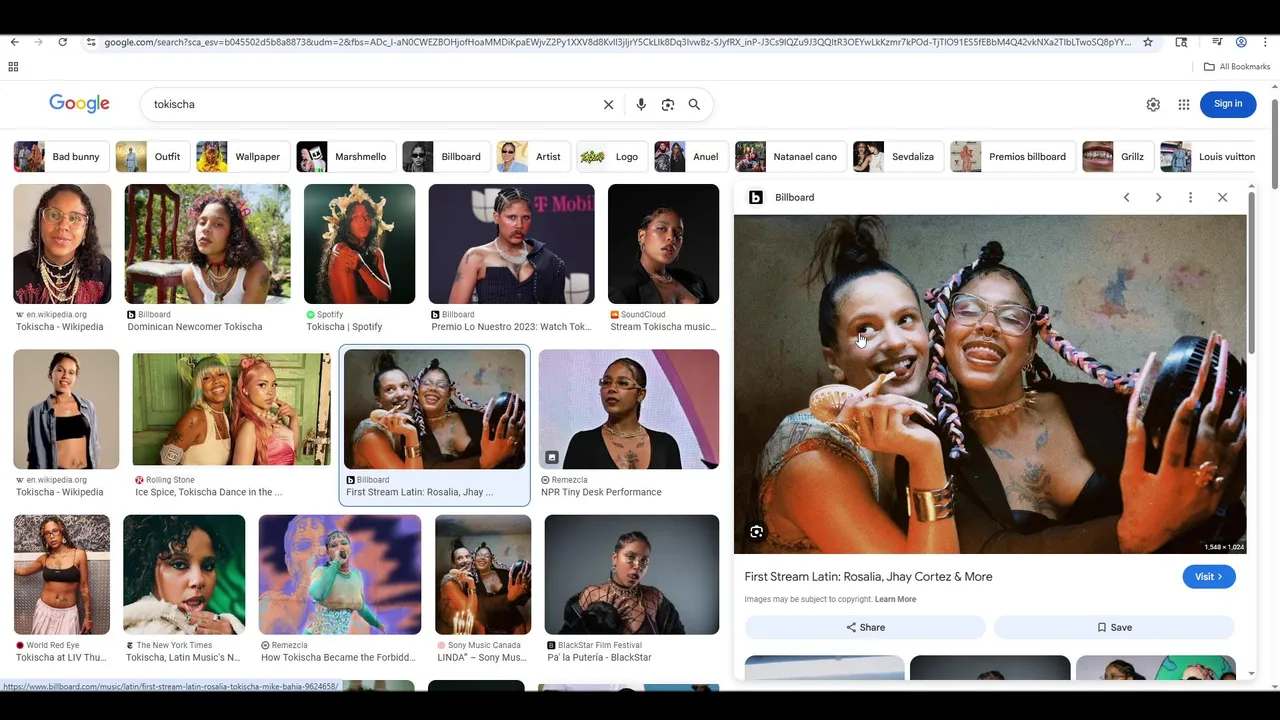Image resolution: width=1280 pixels, height=720 pixels.
Task: Go to the Google logo homepage
Action: coord(79,104)
